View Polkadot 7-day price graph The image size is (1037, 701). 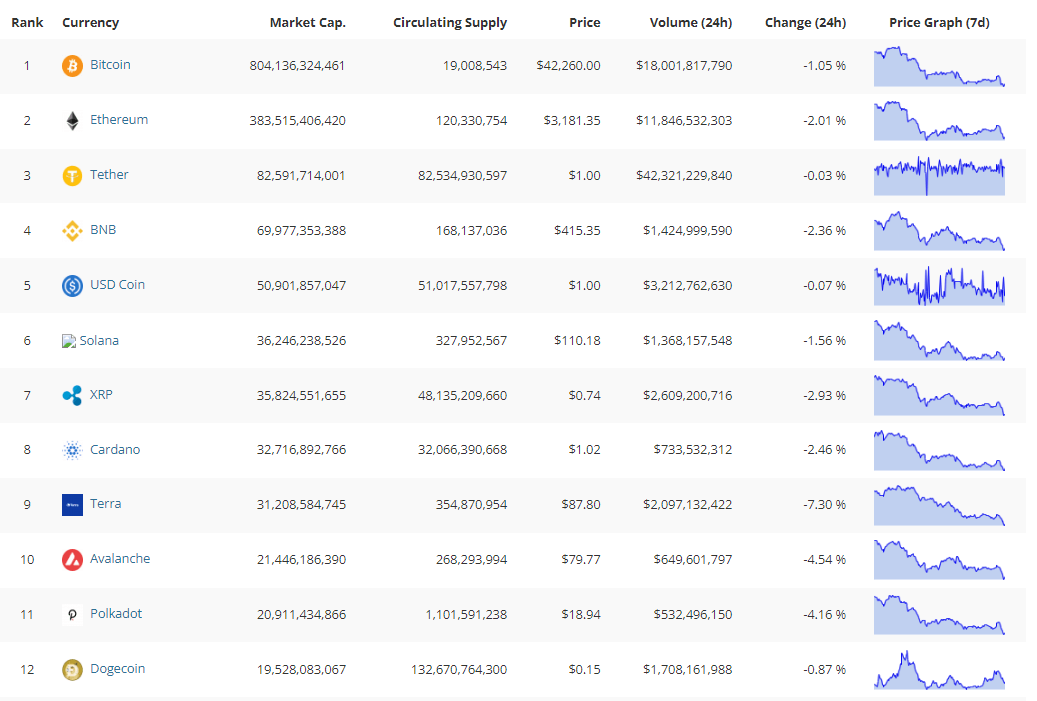[939, 615]
